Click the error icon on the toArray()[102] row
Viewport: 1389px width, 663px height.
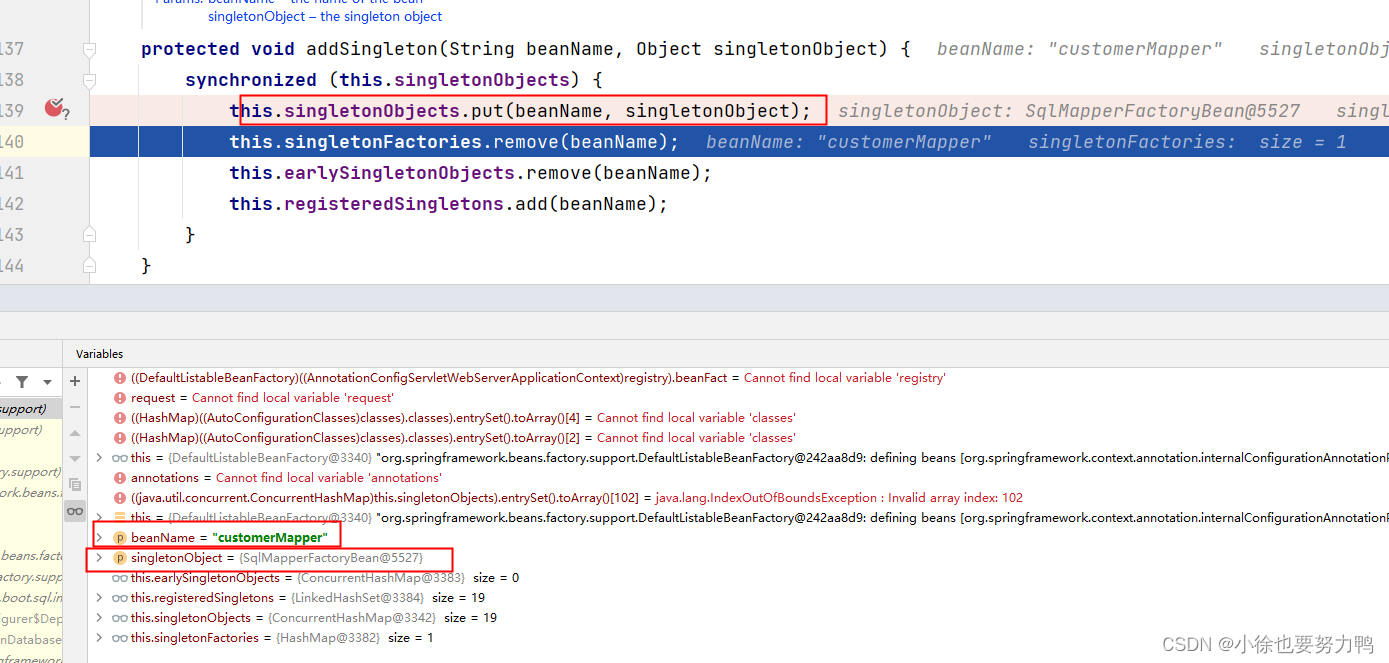(120, 498)
